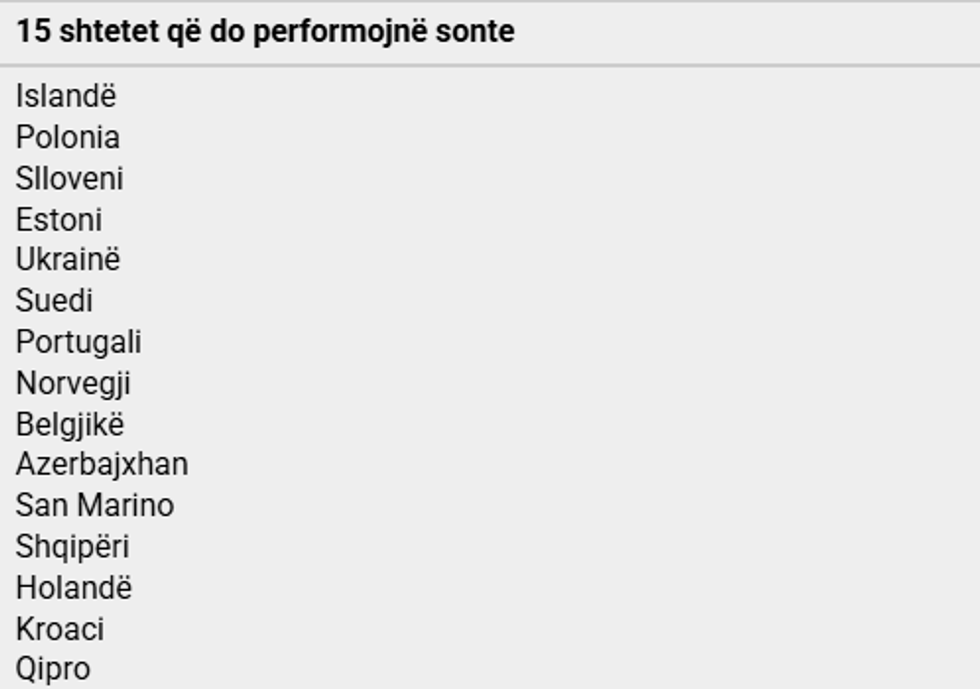Click the Holandë list item

74,587
